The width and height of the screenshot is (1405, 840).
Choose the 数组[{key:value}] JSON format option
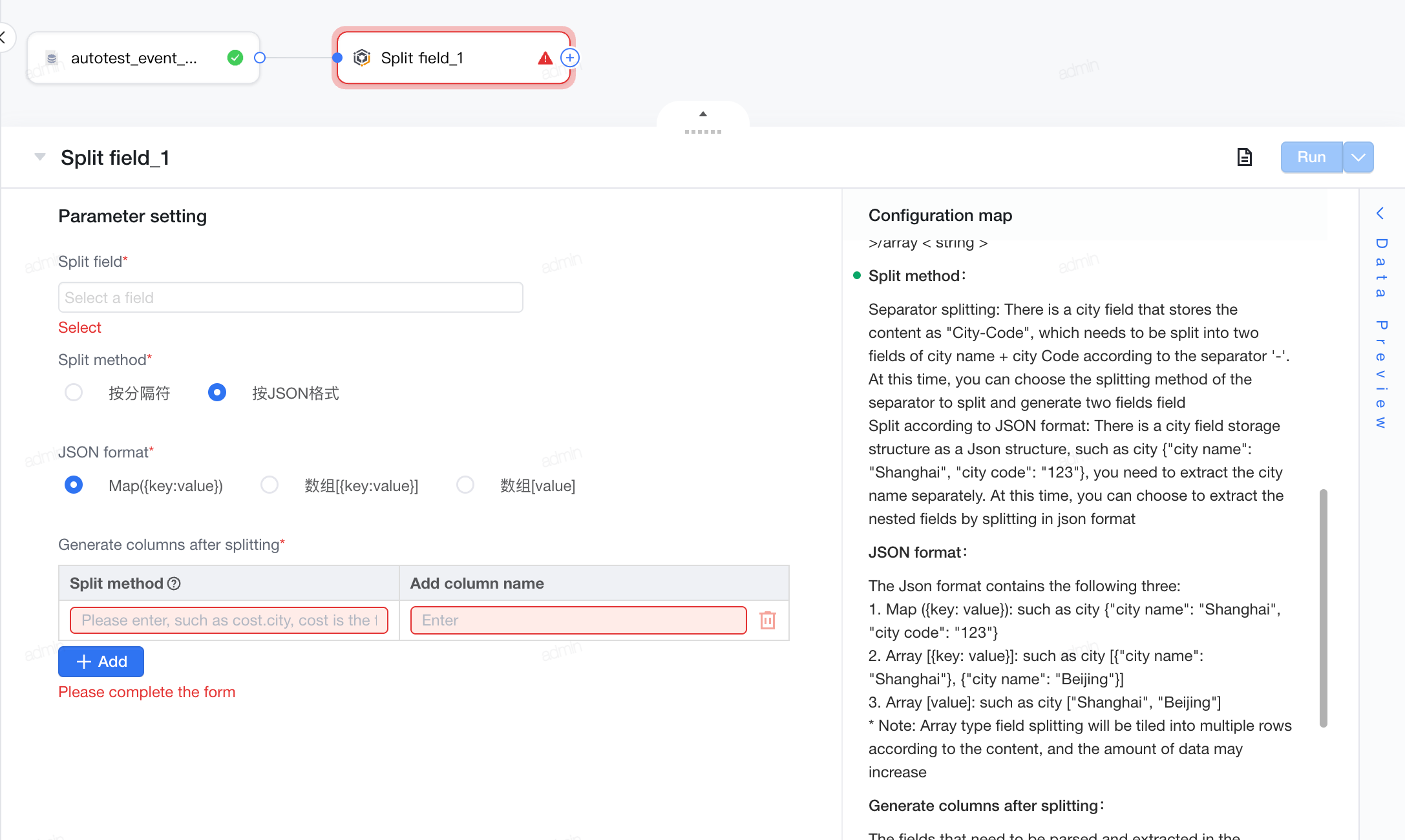pos(269,485)
